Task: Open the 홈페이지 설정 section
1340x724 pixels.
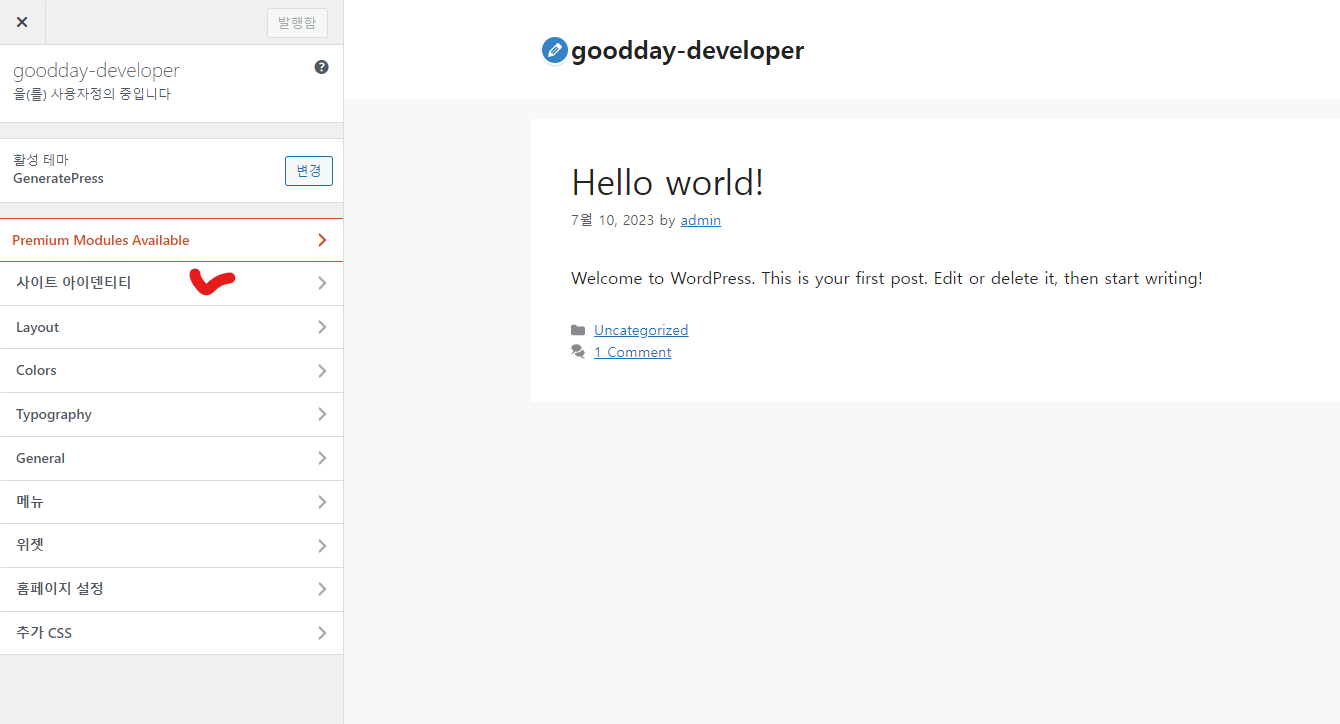Action: click(171, 589)
